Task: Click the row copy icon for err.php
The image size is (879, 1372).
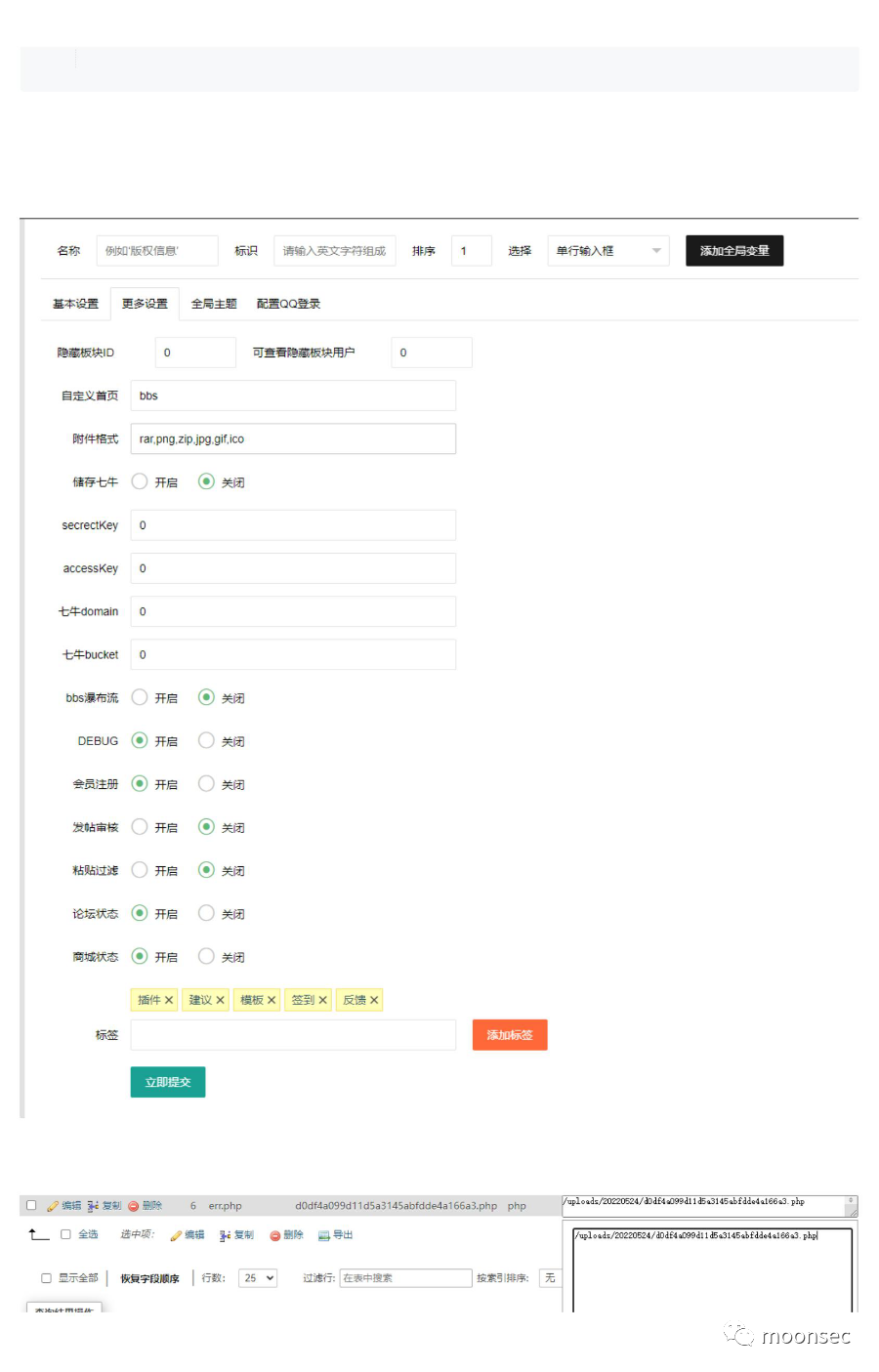Action: (x=93, y=1206)
